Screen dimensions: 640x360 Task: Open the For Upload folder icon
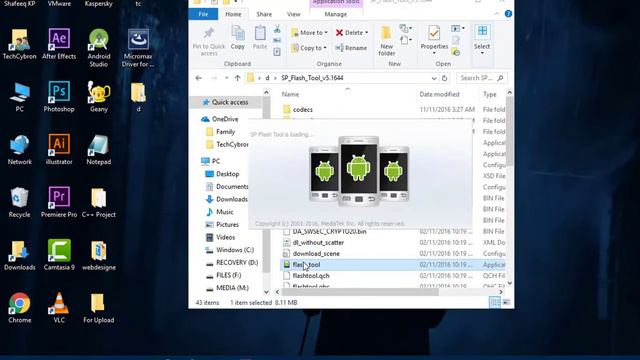[98, 308]
